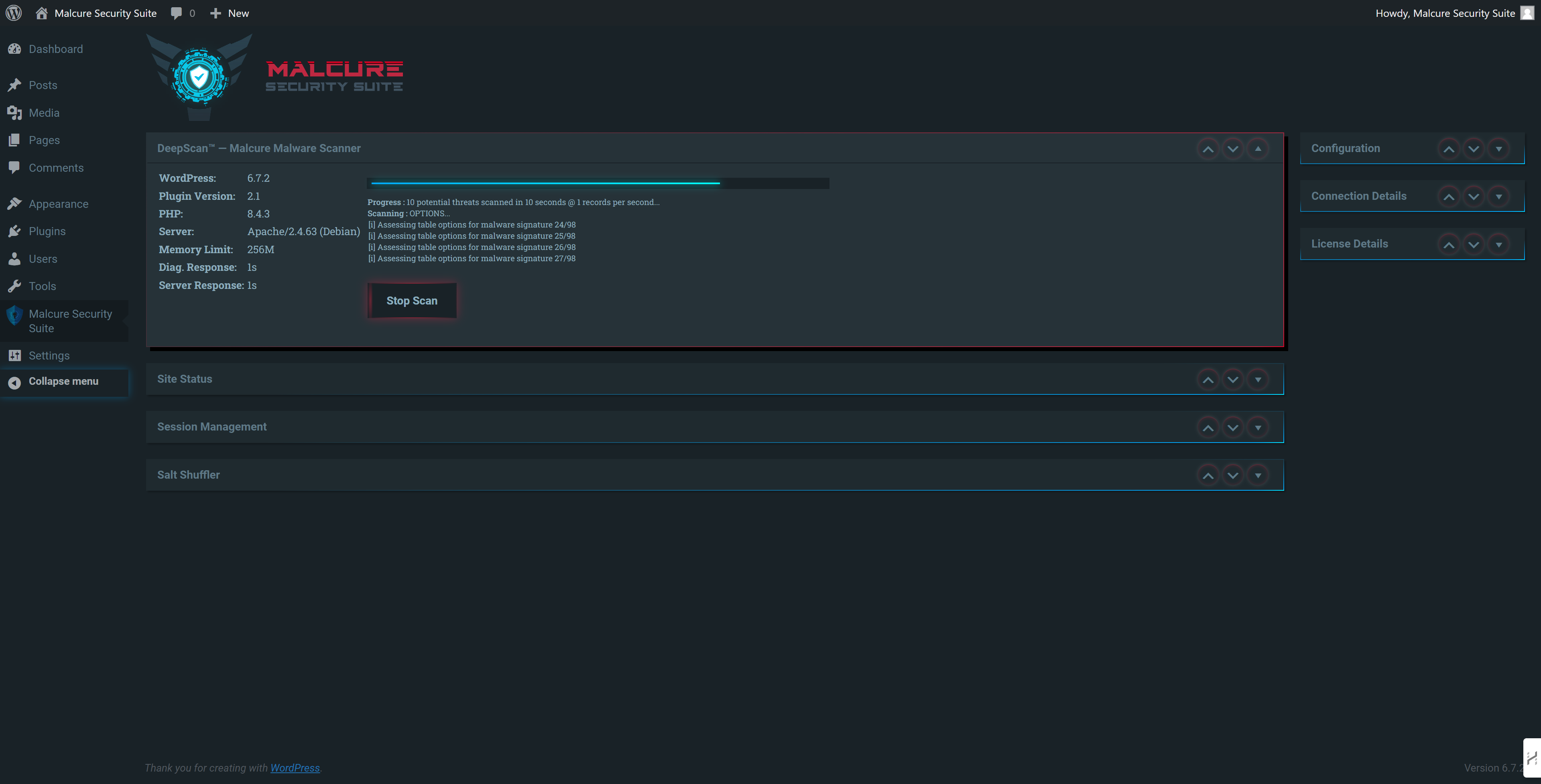Click the comments bubble icon in admin bar

tap(177, 13)
